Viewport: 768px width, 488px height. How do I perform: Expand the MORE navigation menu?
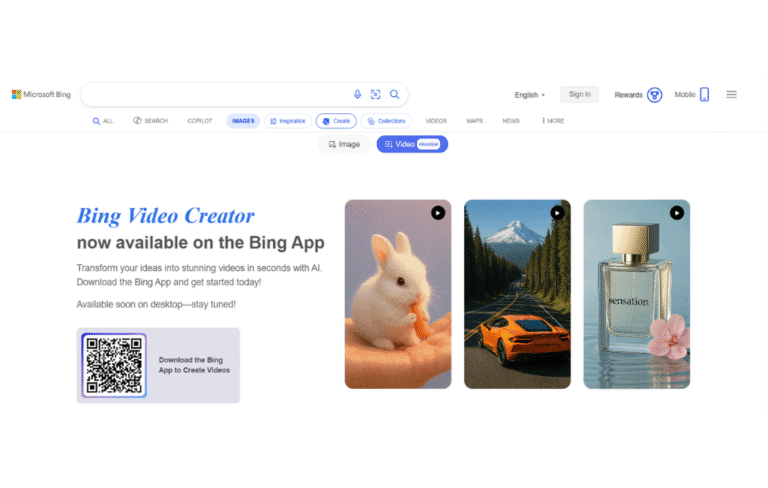point(553,121)
